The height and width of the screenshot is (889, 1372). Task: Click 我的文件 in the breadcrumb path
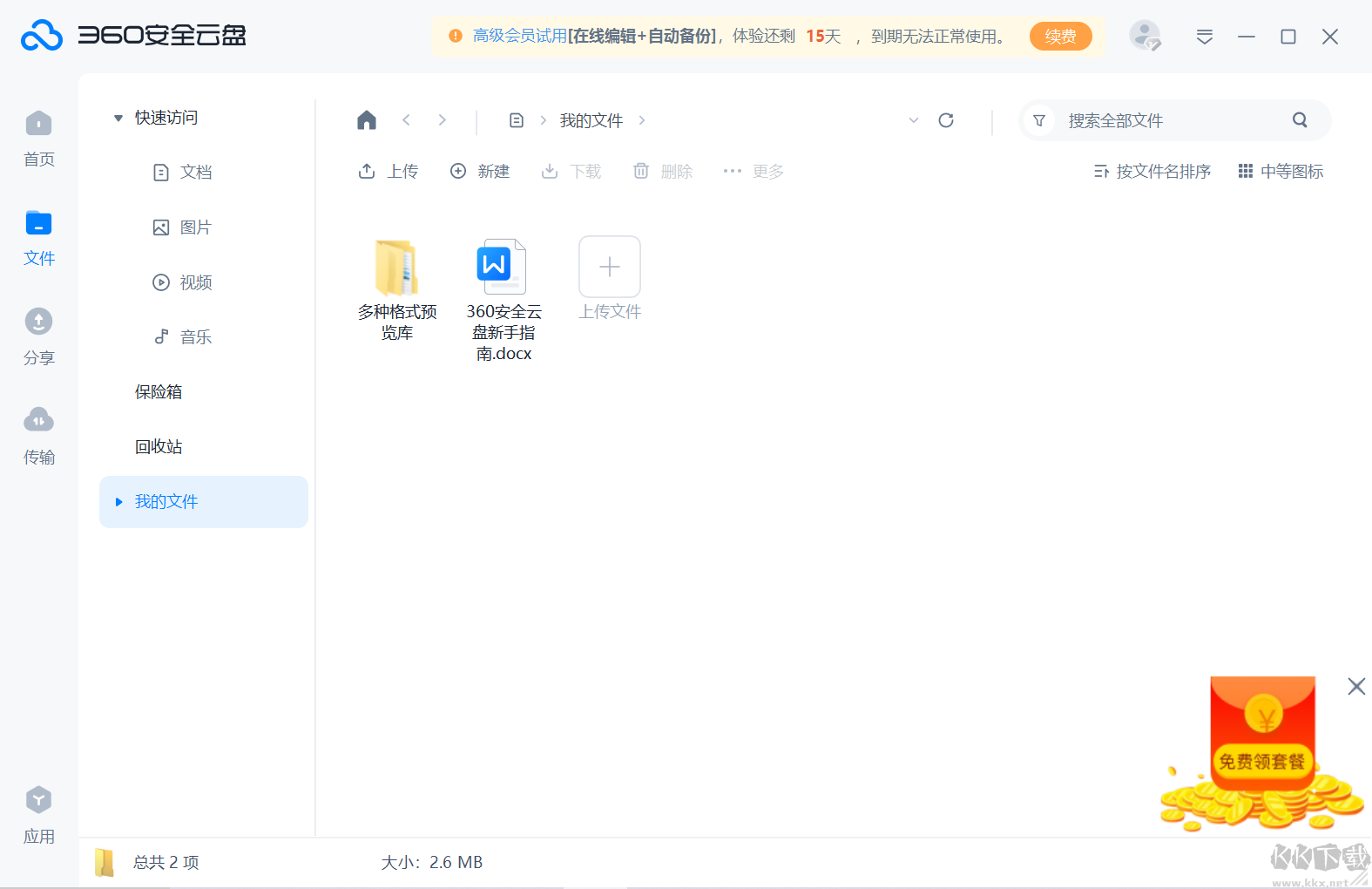point(591,120)
